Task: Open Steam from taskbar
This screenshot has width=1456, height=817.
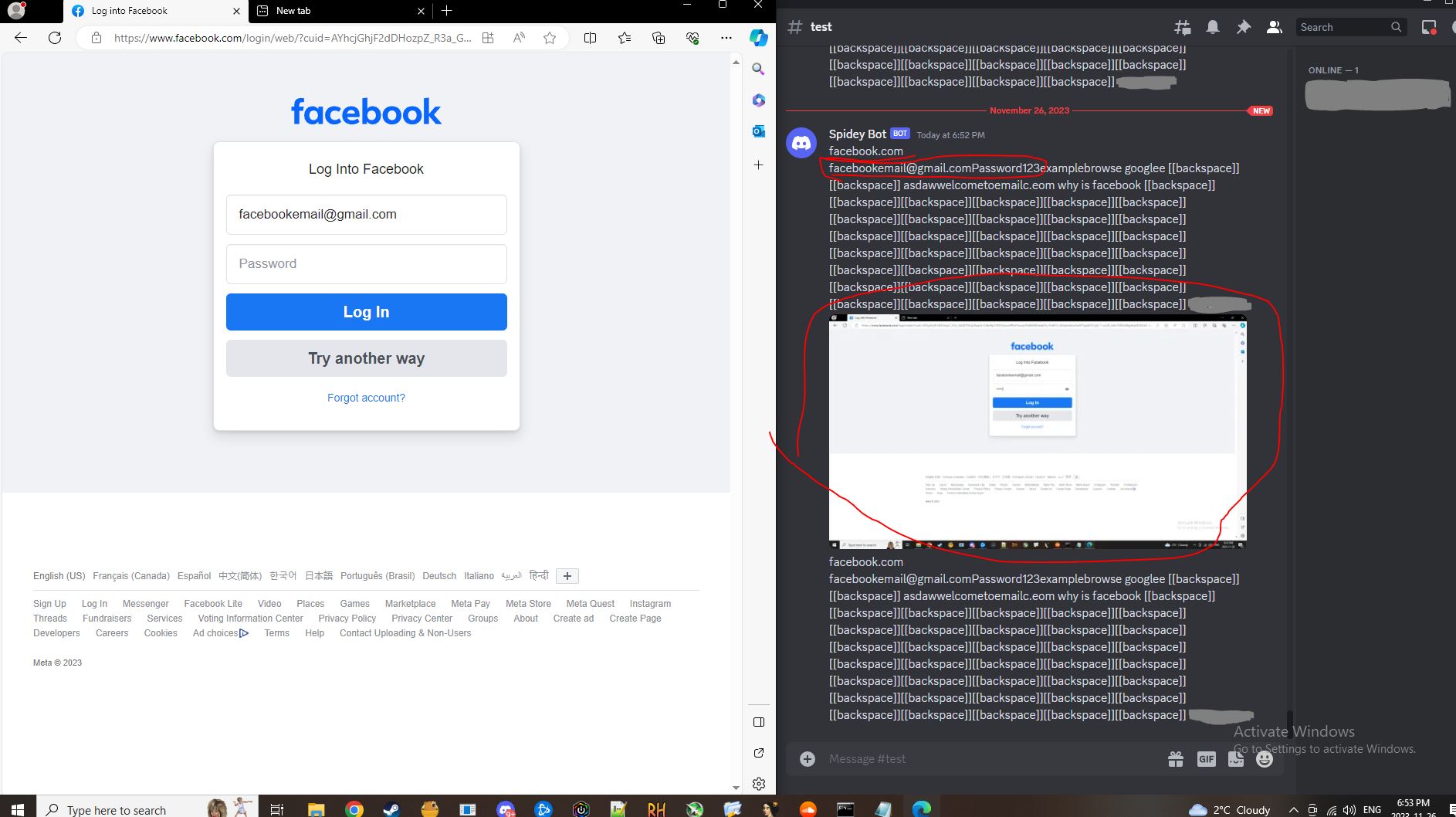Action: tap(391, 809)
